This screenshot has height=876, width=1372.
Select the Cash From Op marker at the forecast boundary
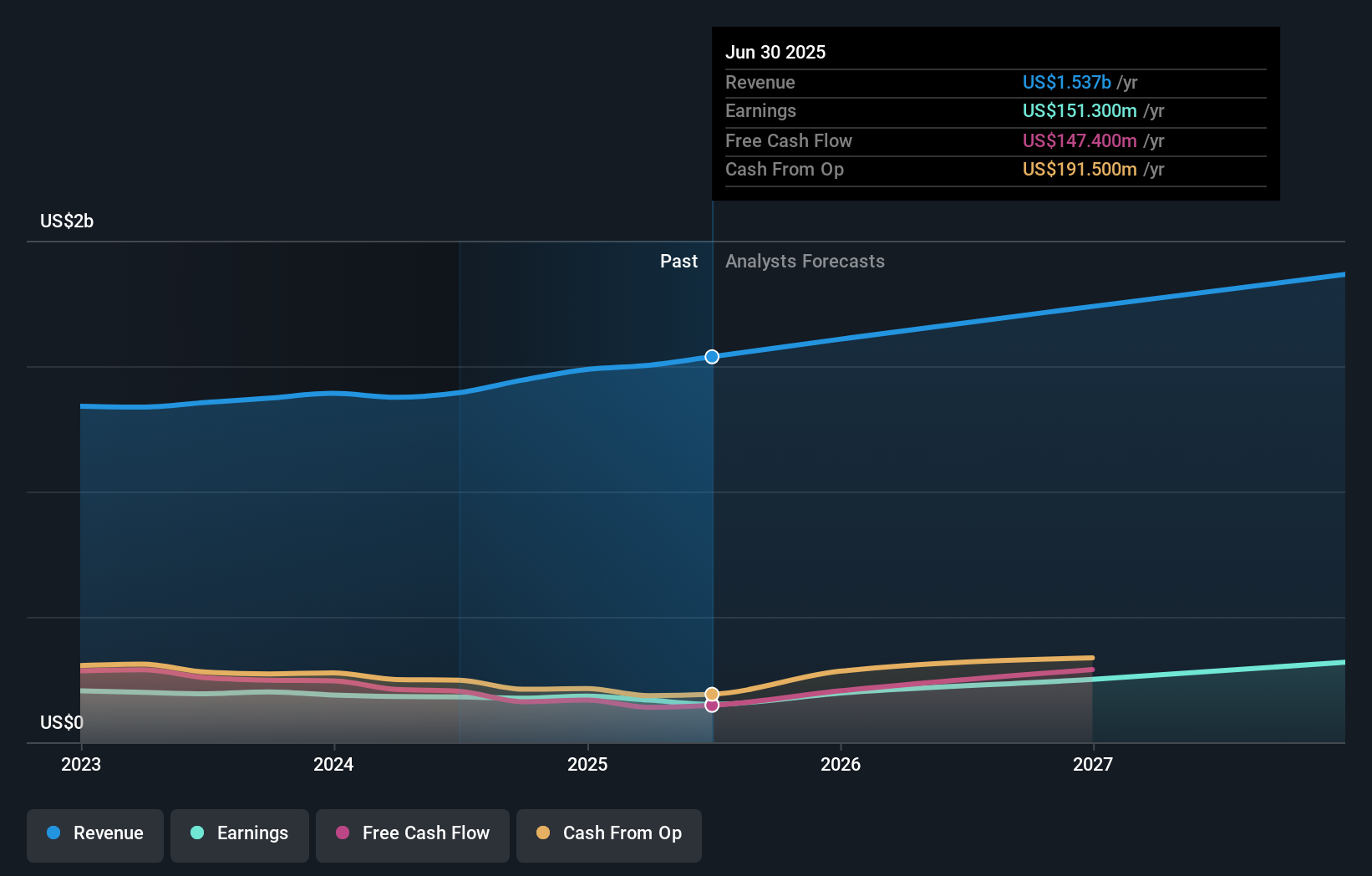click(x=712, y=693)
